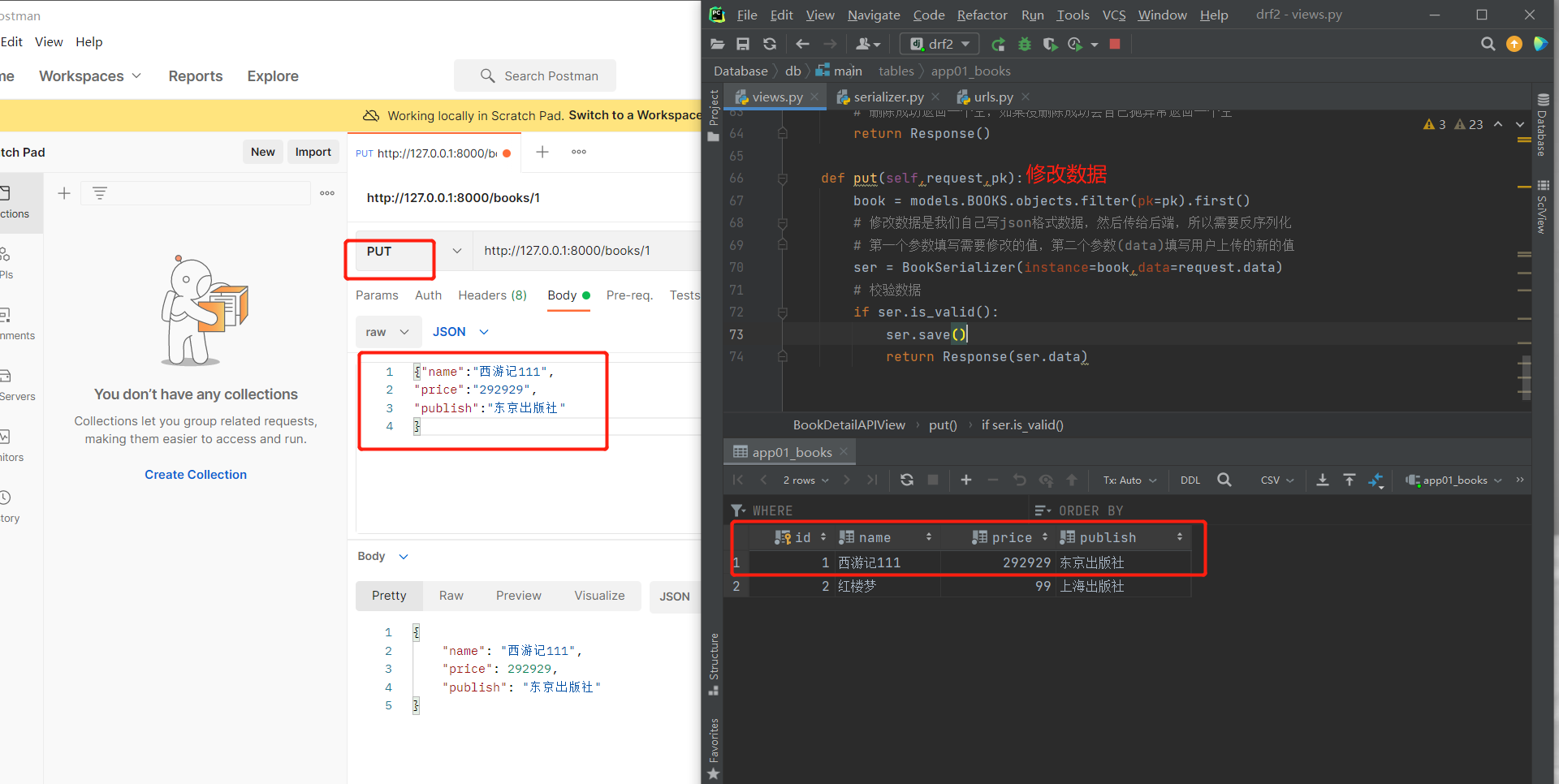Open the Tx: Auto transaction dropdown
The width and height of the screenshot is (1559, 784).
1128,480
